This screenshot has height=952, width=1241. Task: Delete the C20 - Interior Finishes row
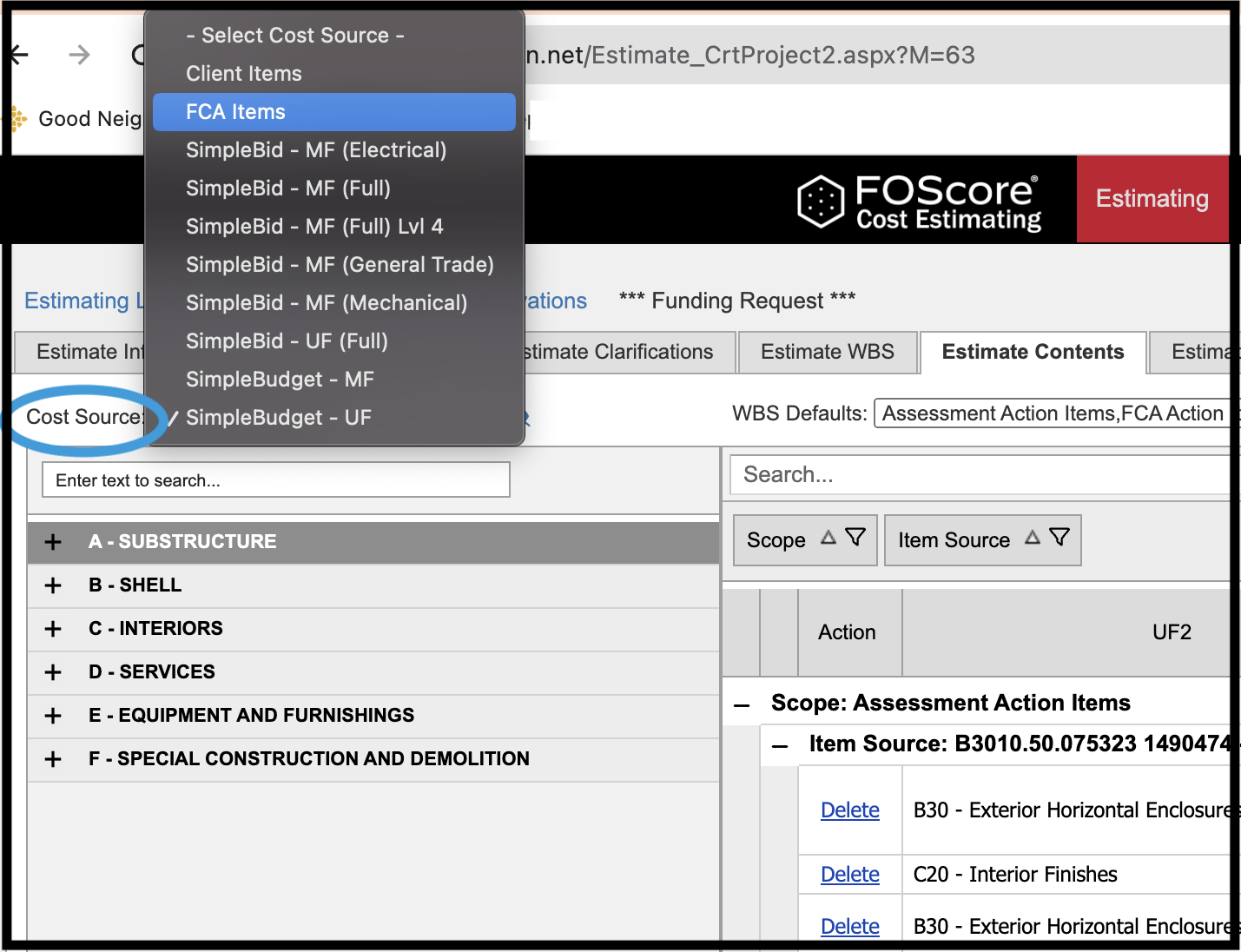(850, 875)
